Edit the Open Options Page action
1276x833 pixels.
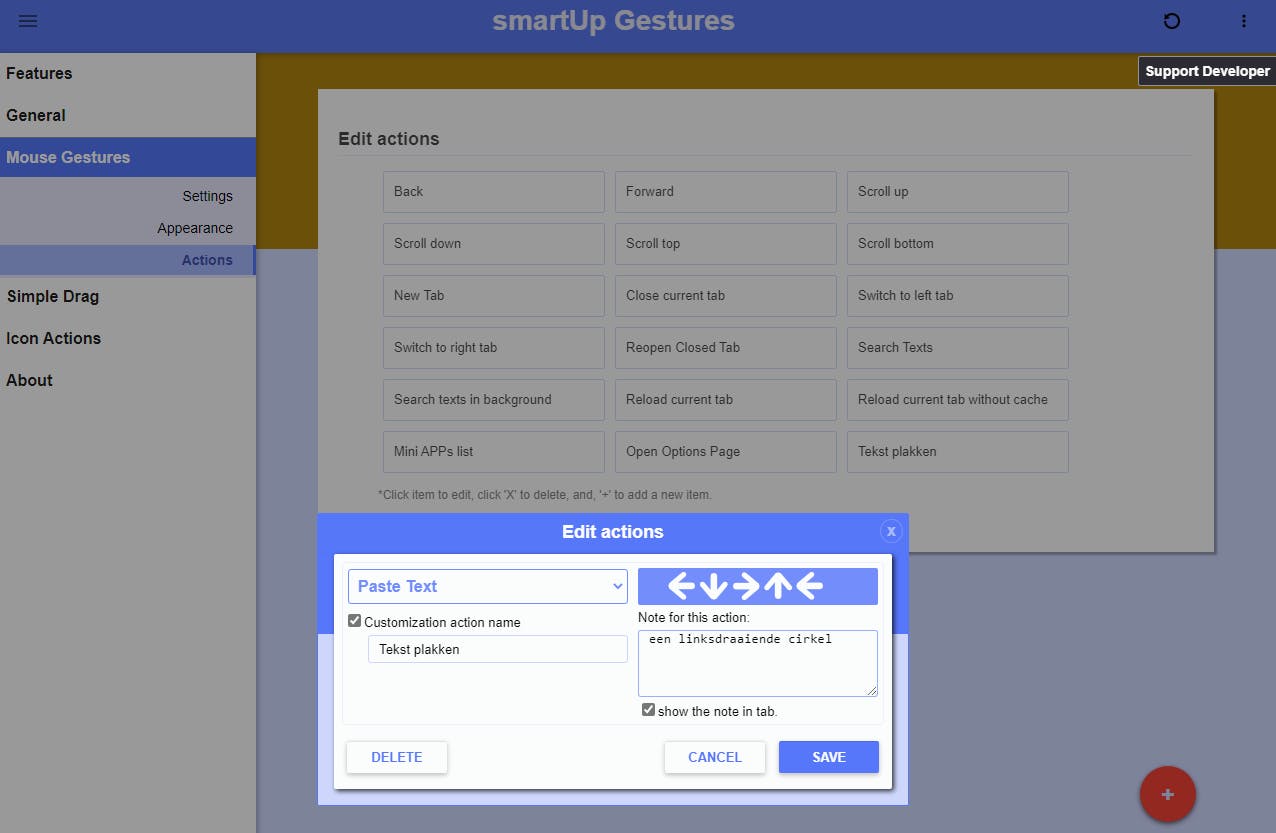tap(726, 452)
